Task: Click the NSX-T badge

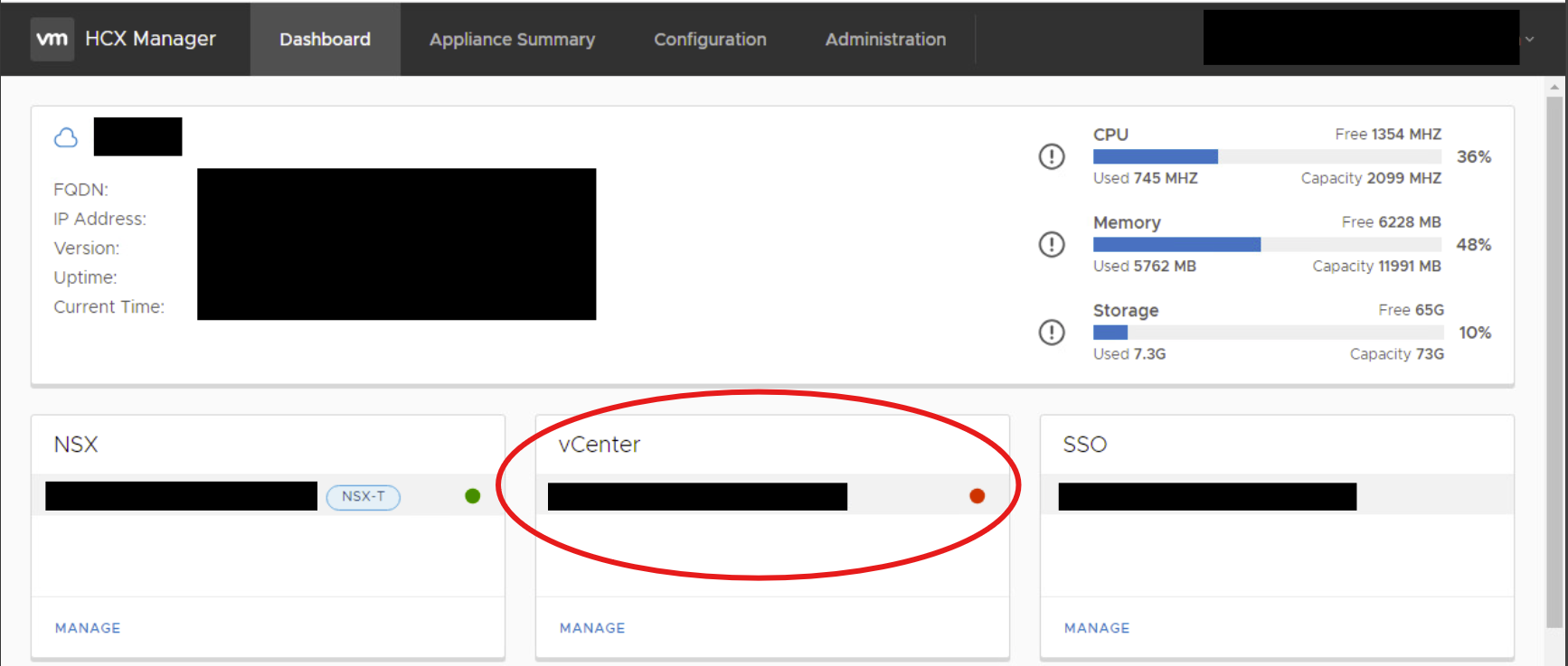Action: coord(364,497)
